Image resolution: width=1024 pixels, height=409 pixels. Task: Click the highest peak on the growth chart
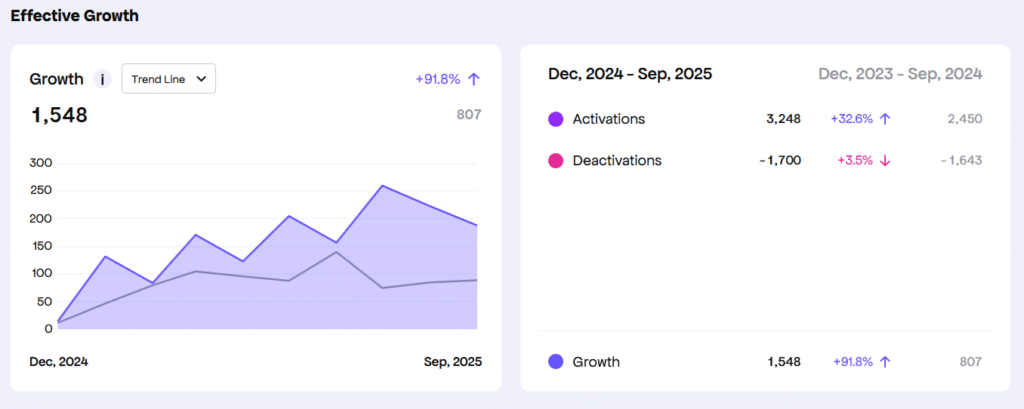pos(382,186)
